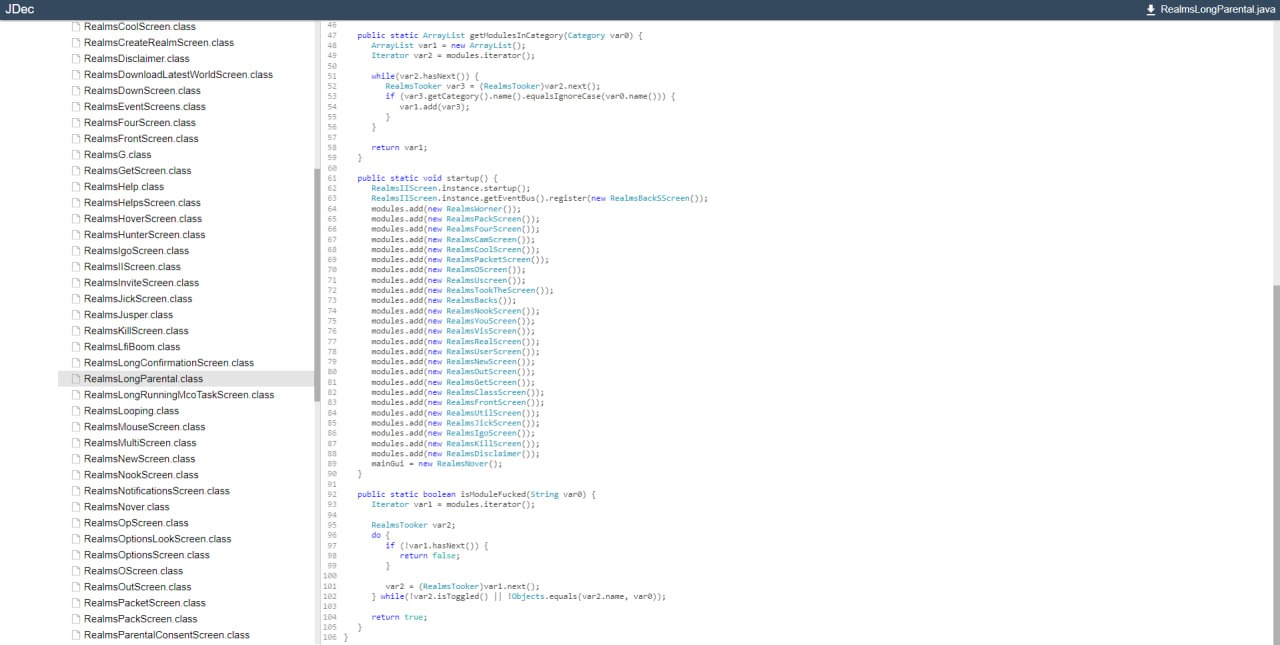Open RealmsMouseScreen.class file

pos(144,427)
